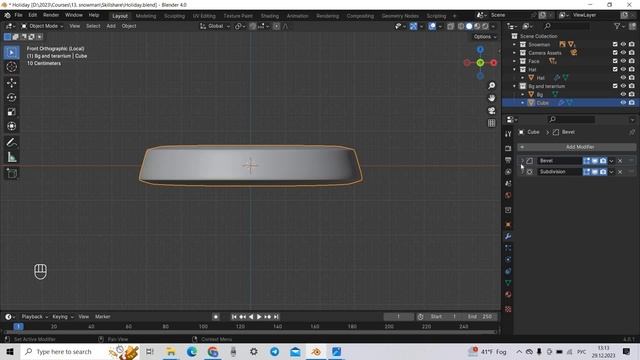
Task: Jump to the timeline end frame
Action: click(276, 317)
